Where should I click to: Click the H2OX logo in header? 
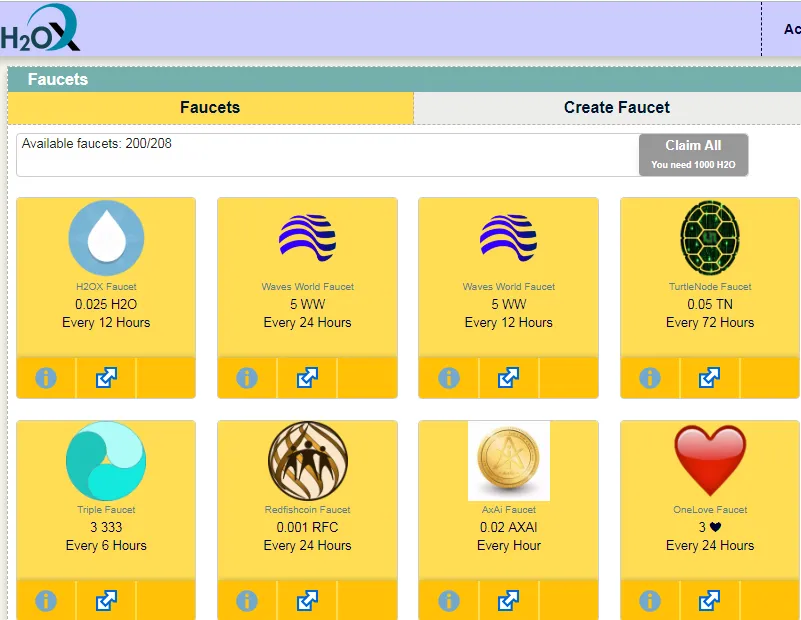[x=40, y=28]
